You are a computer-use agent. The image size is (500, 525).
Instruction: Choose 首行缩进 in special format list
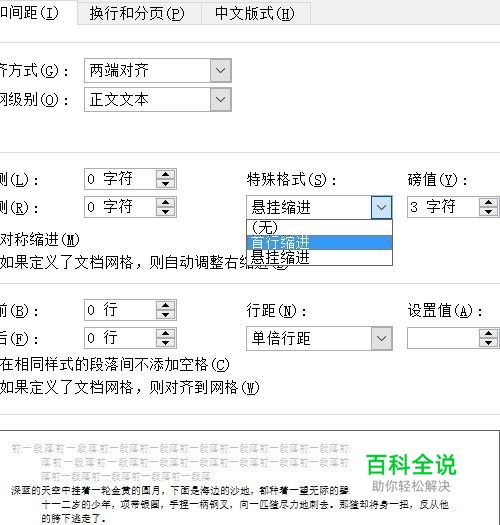click(x=319, y=242)
